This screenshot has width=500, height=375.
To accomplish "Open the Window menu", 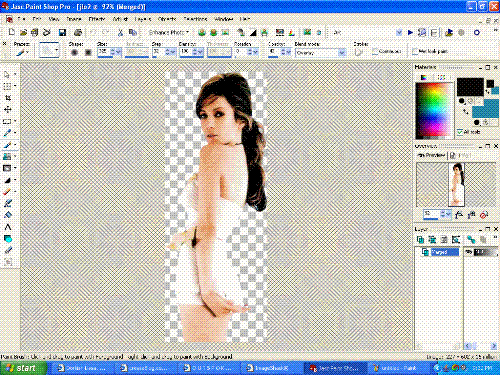I will 224,19.
